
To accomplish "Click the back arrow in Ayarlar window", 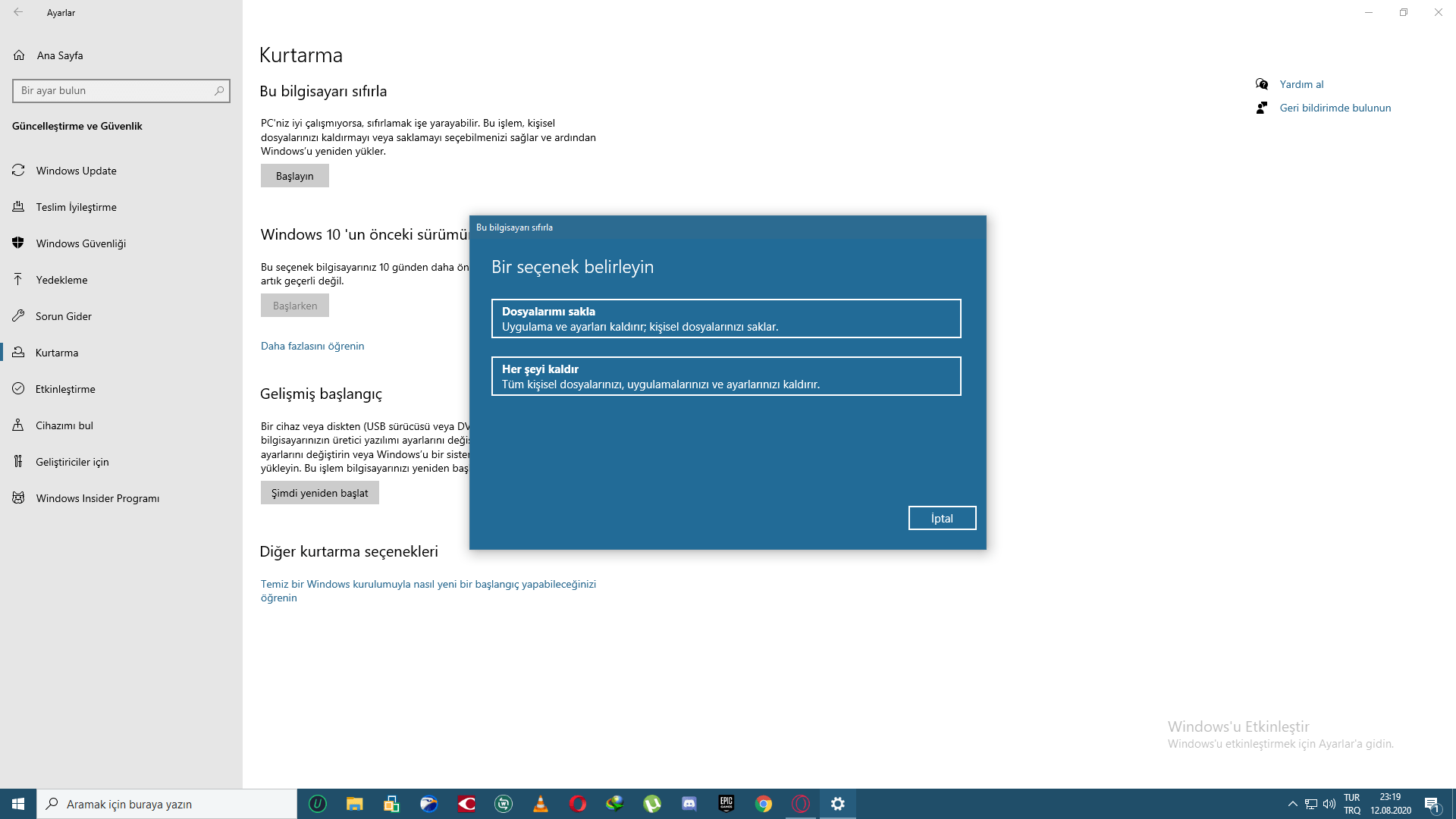I will 17,12.
